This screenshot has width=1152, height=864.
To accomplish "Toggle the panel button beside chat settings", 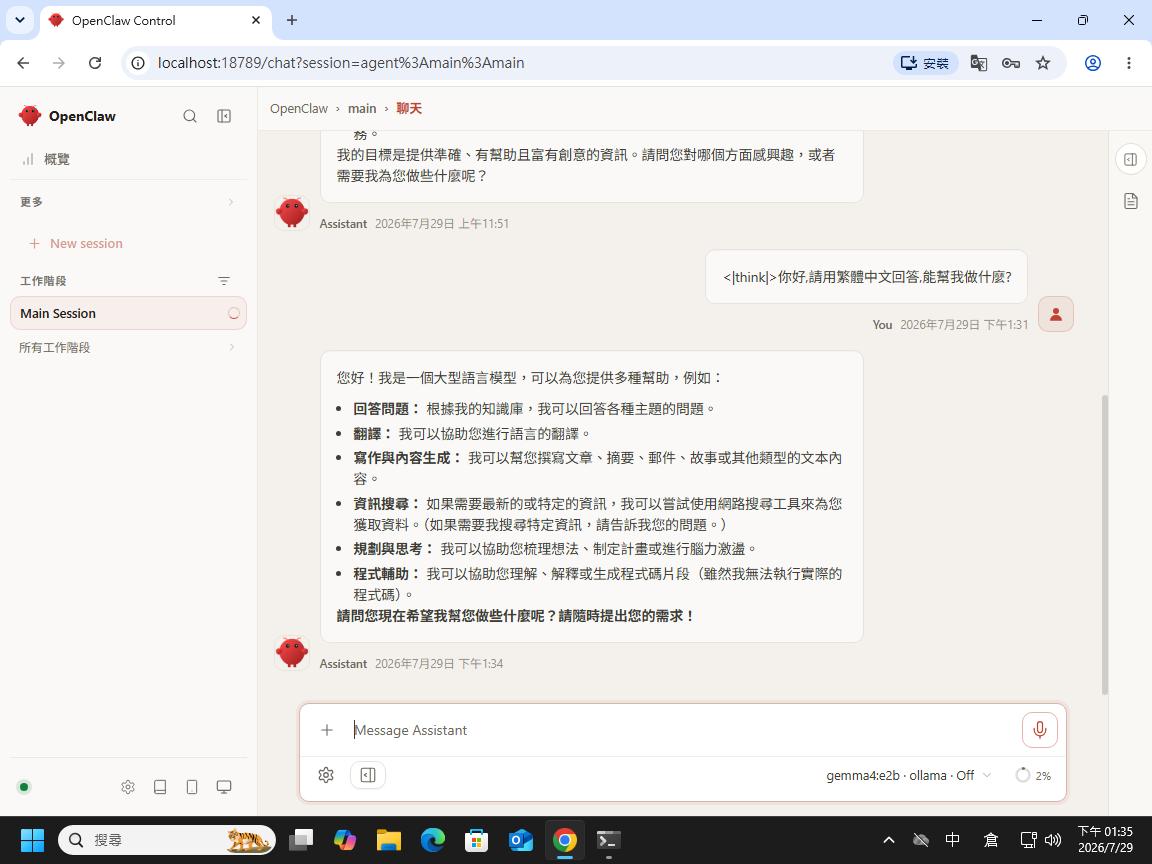I will pos(368,775).
